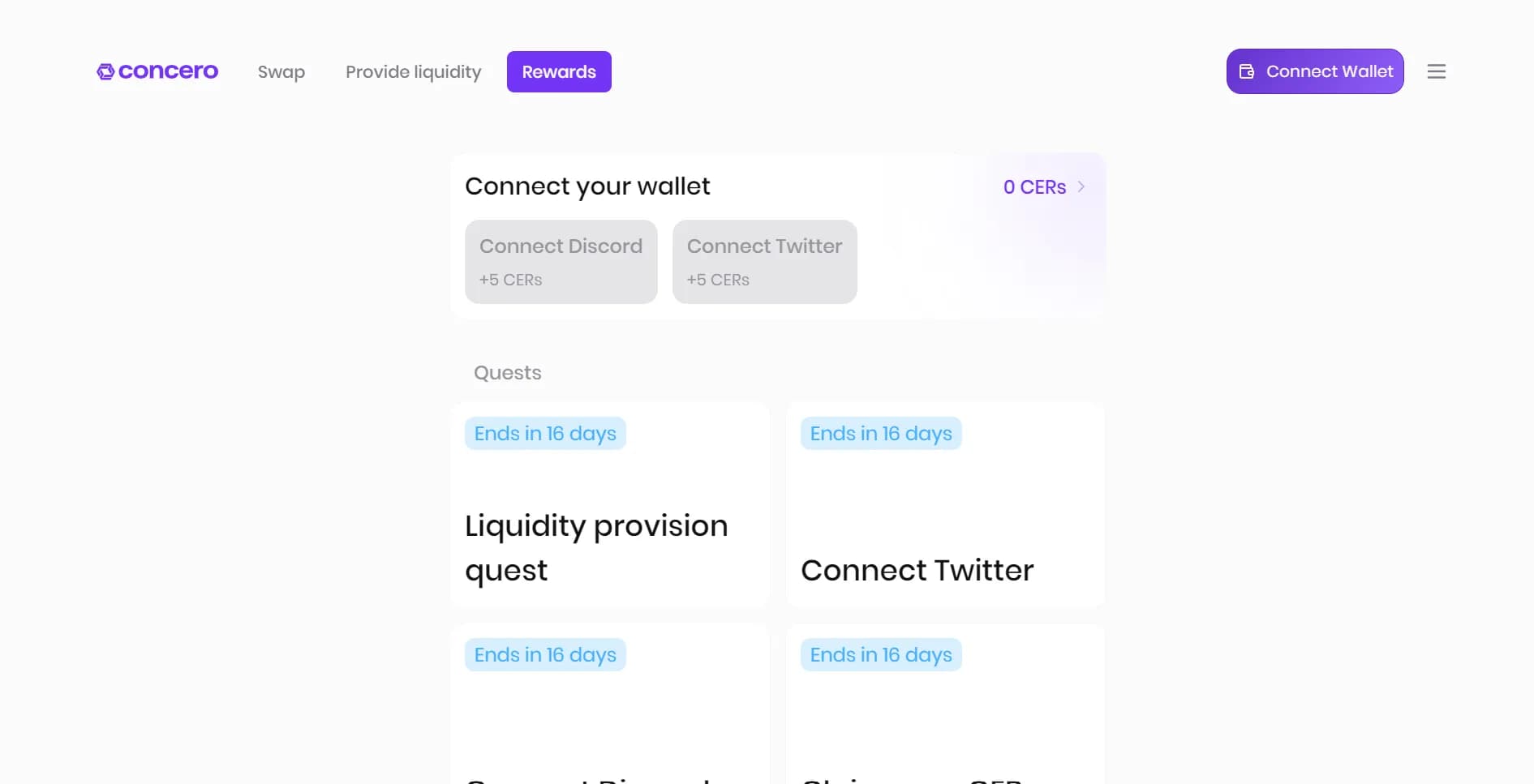The height and width of the screenshot is (784, 1534).
Task: Select the Rewards tab
Action: (559, 72)
